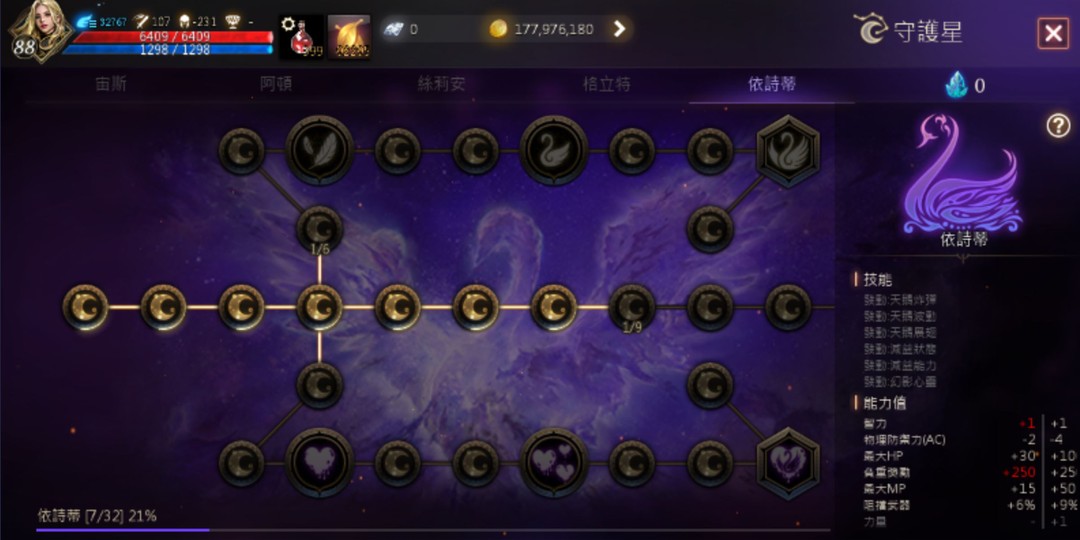
Task: Close the 守護星 window
Action: pos(1053,33)
